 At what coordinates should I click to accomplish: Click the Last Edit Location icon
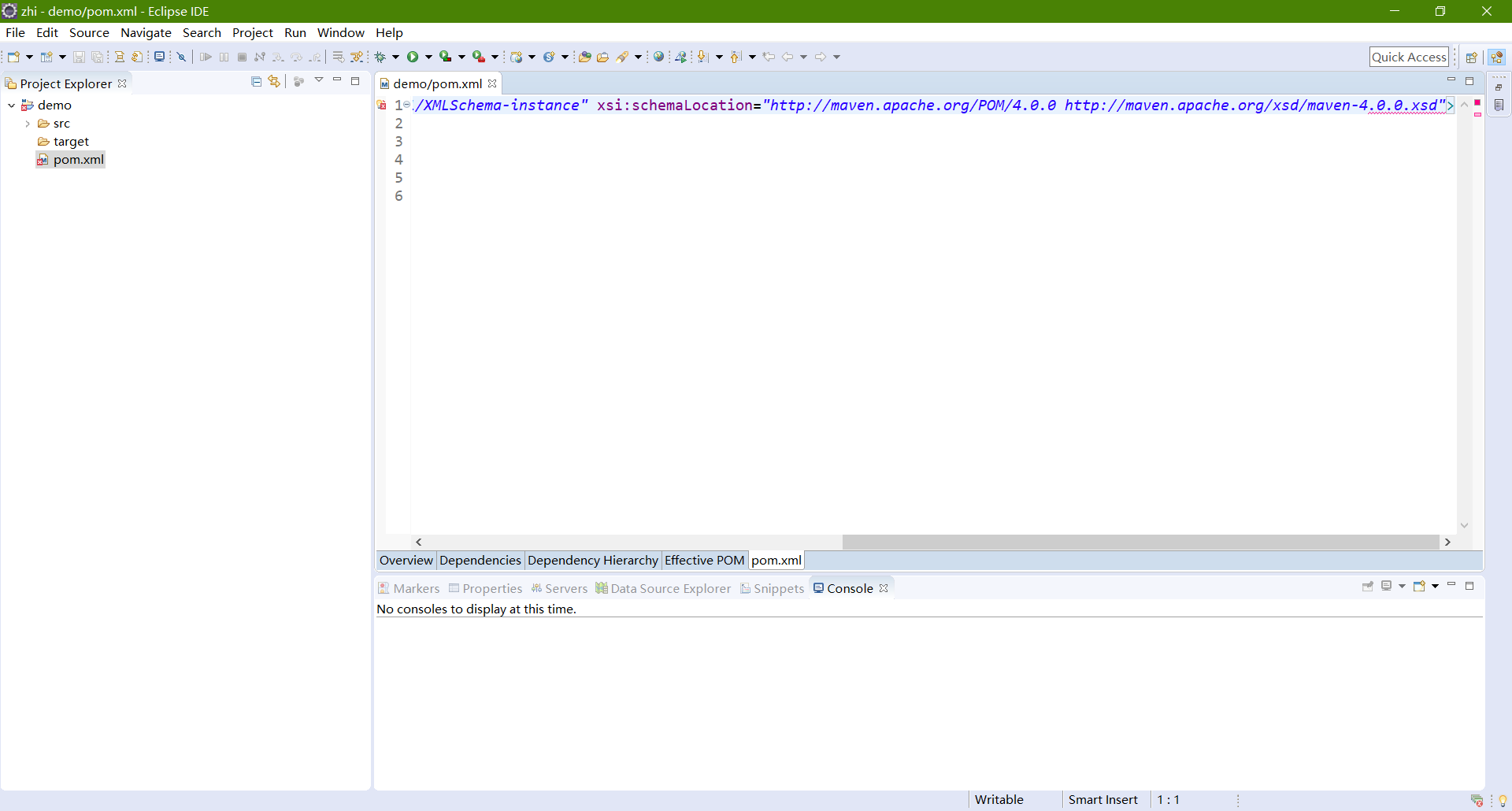click(x=769, y=57)
